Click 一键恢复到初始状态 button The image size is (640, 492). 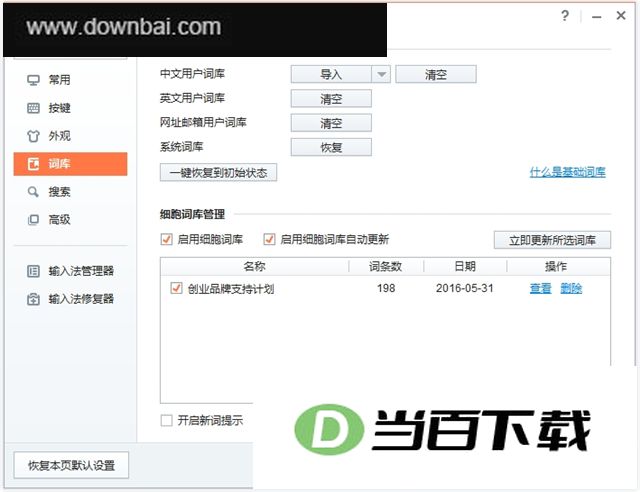[218, 173]
